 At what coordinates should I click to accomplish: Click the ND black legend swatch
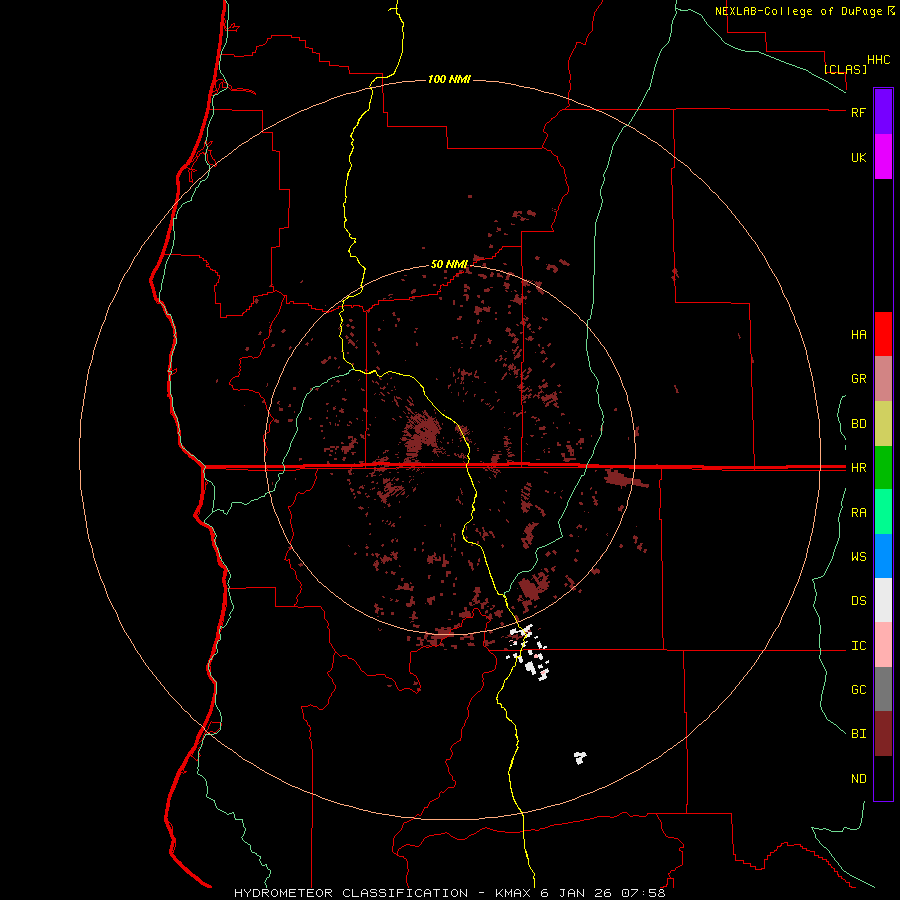coord(883,778)
